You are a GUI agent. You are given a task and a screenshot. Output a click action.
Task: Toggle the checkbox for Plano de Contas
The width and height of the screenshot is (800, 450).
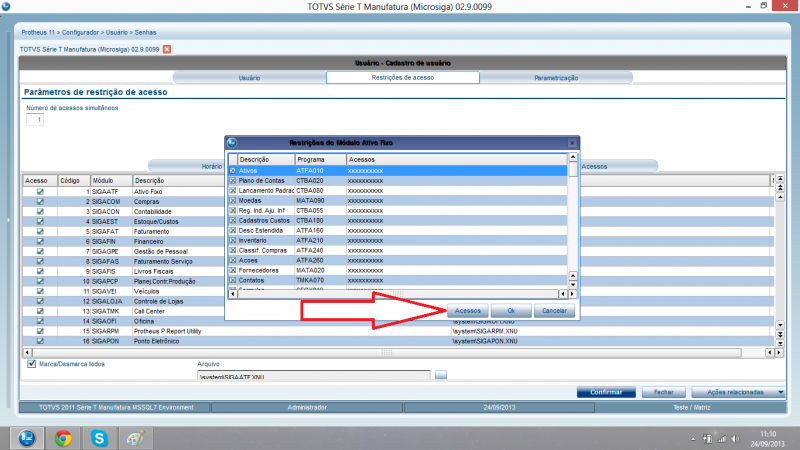pos(233,181)
